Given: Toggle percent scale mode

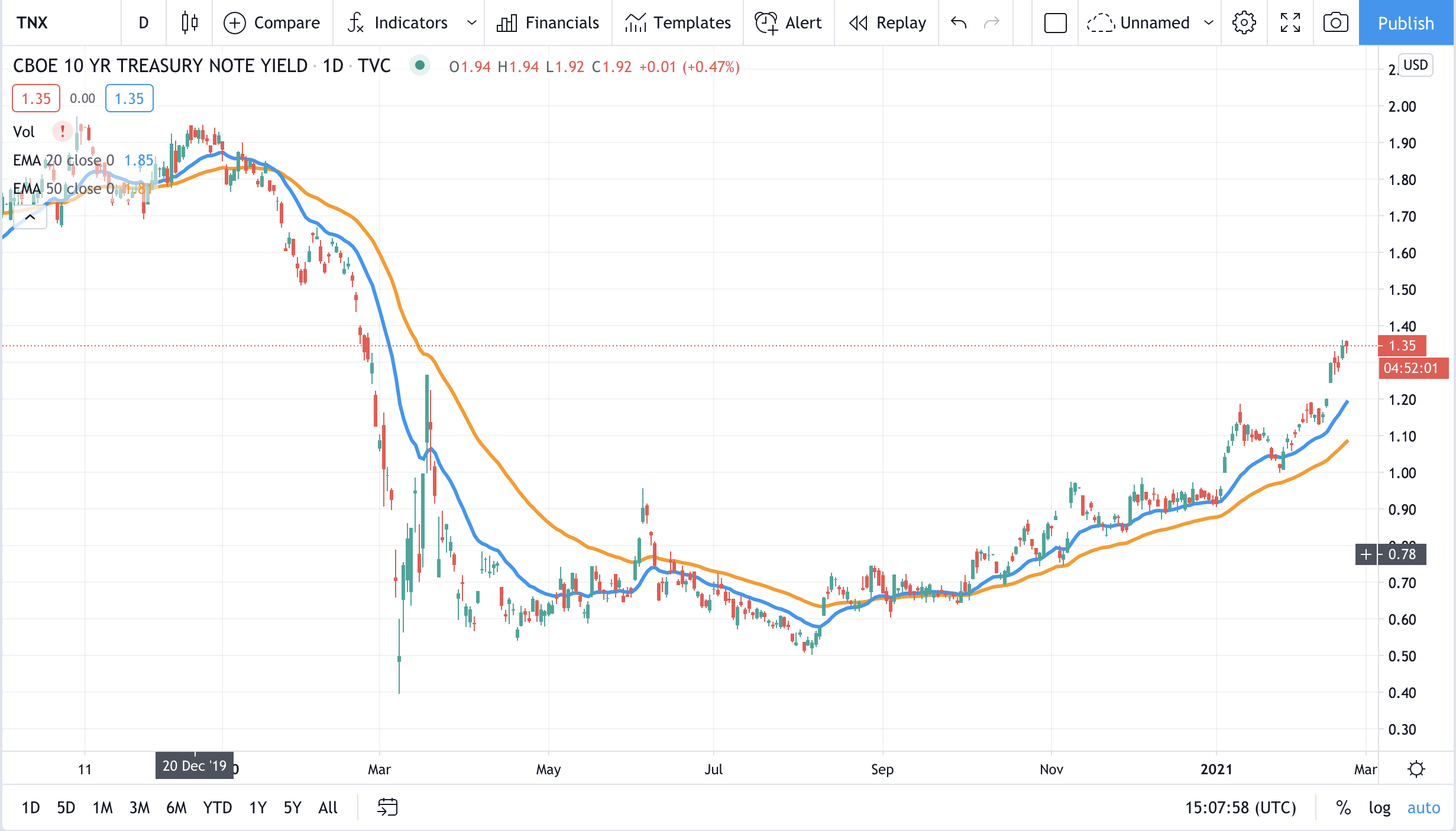Looking at the screenshot, I should [x=1343, y=807].
